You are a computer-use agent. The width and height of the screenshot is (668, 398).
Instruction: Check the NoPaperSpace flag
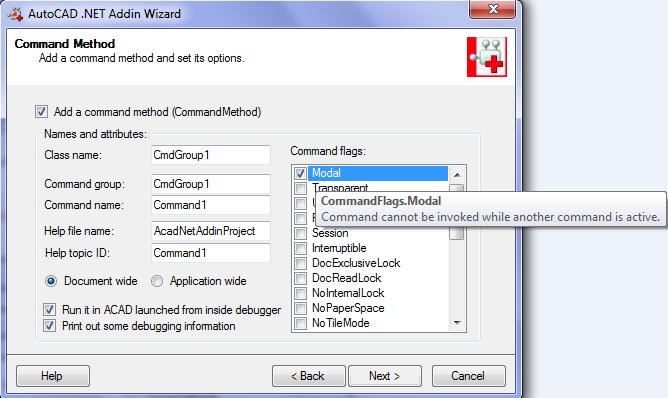(x=300, y=308)
